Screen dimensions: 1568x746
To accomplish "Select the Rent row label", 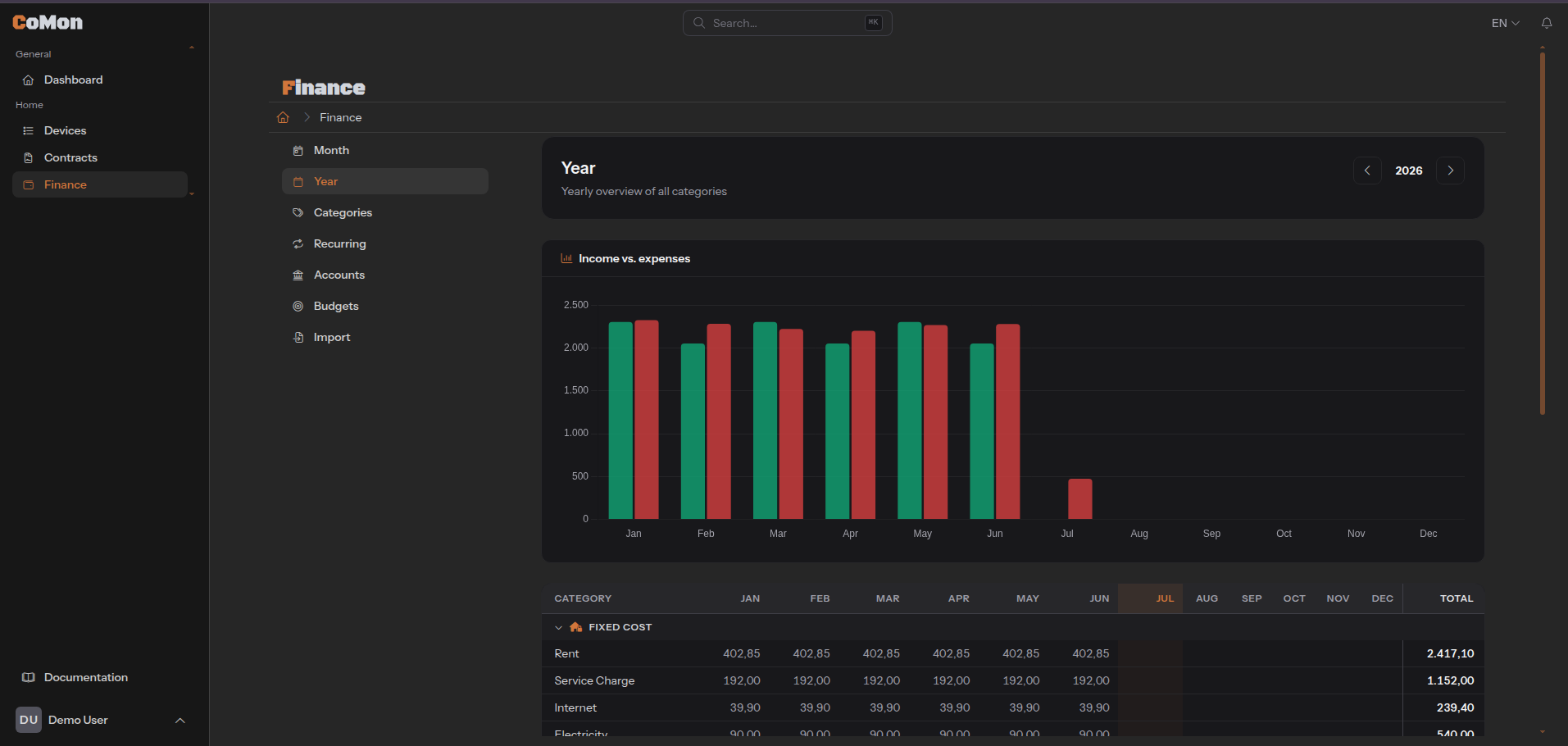I will (566, 654).
